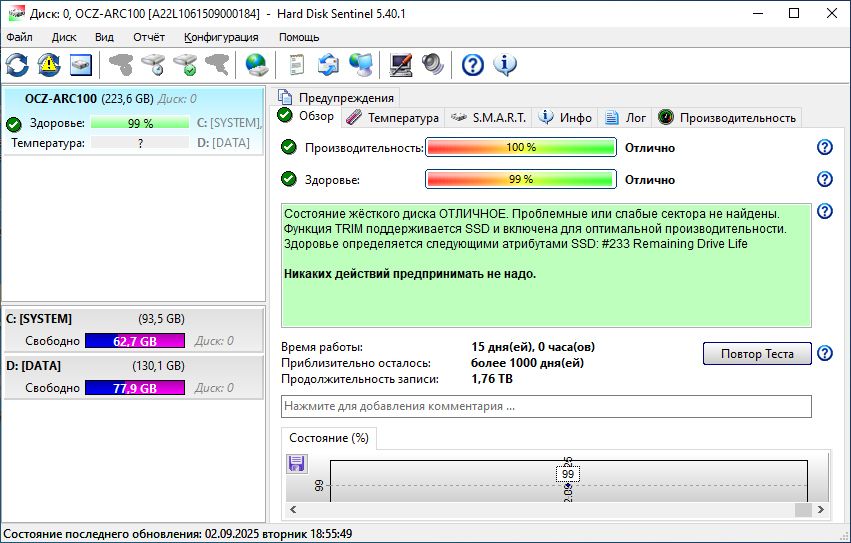Image resolution: width=851 pixels, height=543 pixels.
Task: Click the blue info bubble toolbar icon
Action: tap(505, 65)
